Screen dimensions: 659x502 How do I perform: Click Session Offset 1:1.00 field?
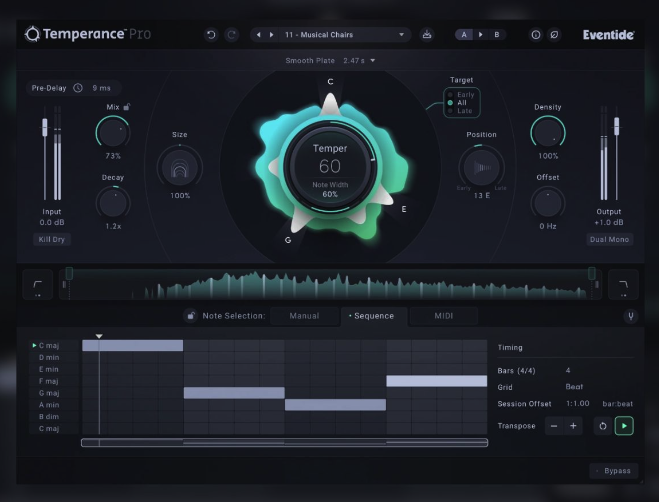pyautogui.click(x=577, y=404)
